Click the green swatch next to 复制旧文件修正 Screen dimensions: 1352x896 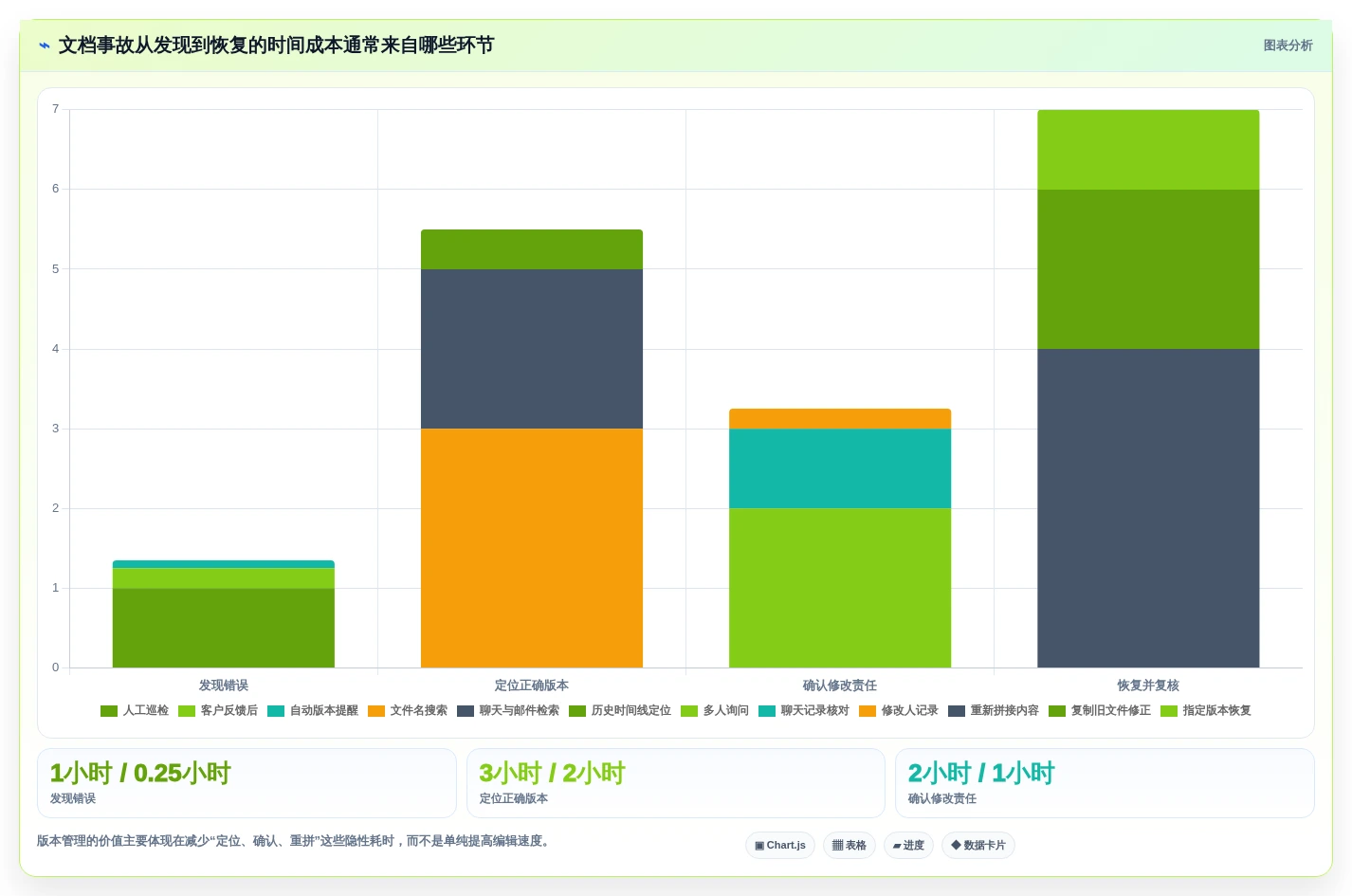pyautogui.click(x=1057, y=710)
